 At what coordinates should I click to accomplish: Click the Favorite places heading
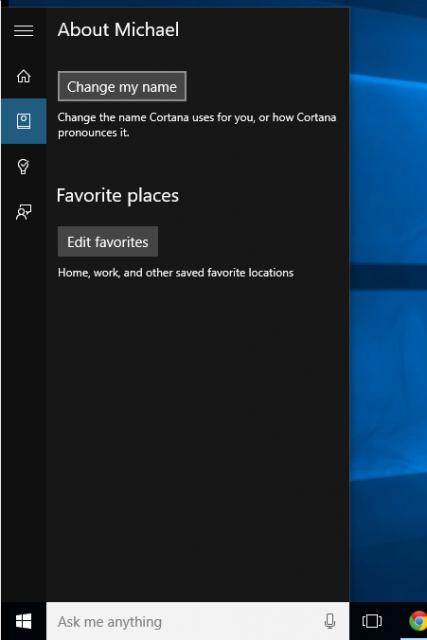point(118,196)
